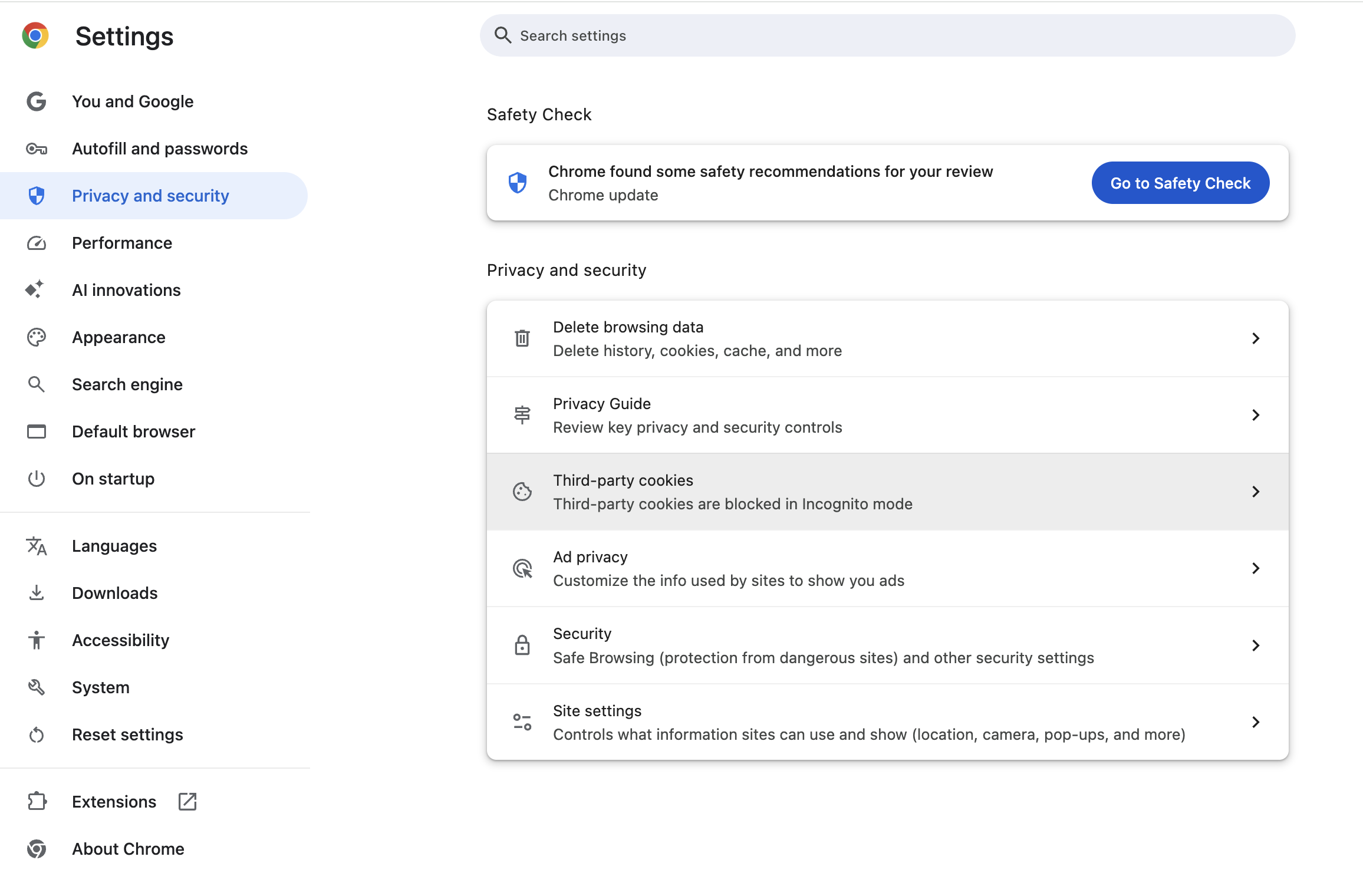Open the Ad privacy chevron arrow
The width and height of the screenshot is (1363, 896).
(x=1256, y=568)
